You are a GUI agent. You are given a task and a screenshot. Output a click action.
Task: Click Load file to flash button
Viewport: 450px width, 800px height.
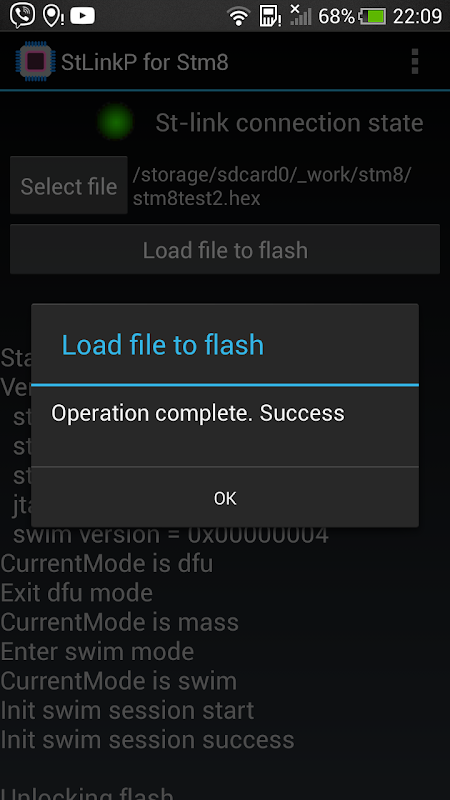click(225, 249)
